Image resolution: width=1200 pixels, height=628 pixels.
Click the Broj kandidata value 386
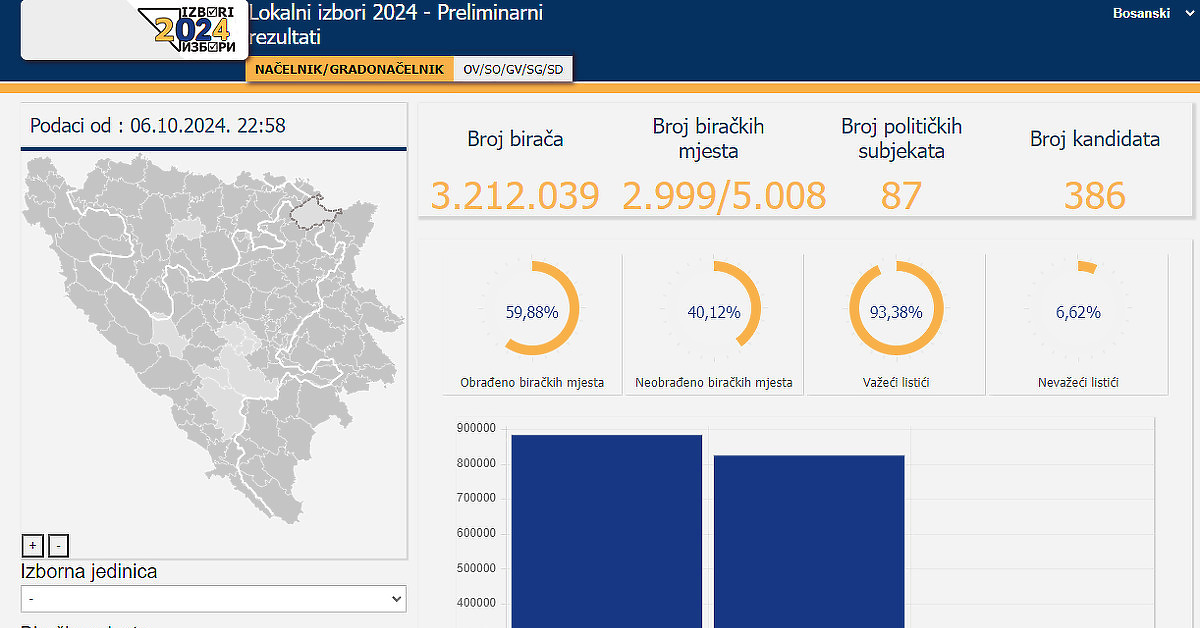point(1095,195)
